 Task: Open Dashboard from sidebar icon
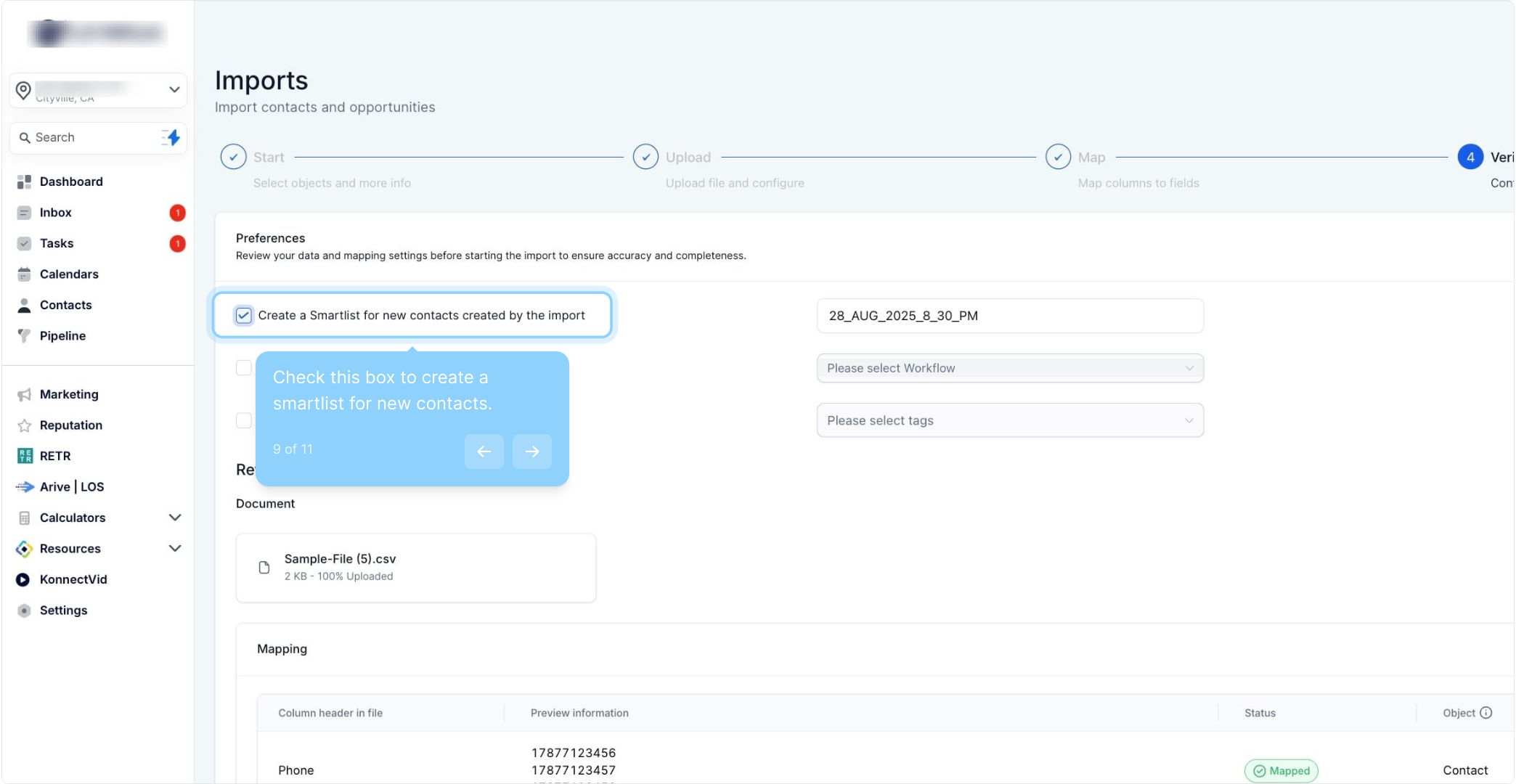tap(24, 181)
